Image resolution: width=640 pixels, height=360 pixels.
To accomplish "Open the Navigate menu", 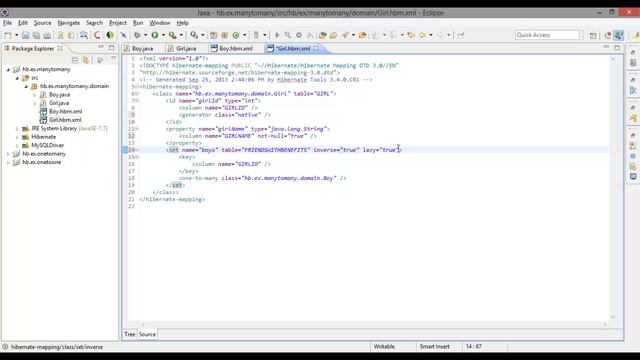I will pos(69,23).
